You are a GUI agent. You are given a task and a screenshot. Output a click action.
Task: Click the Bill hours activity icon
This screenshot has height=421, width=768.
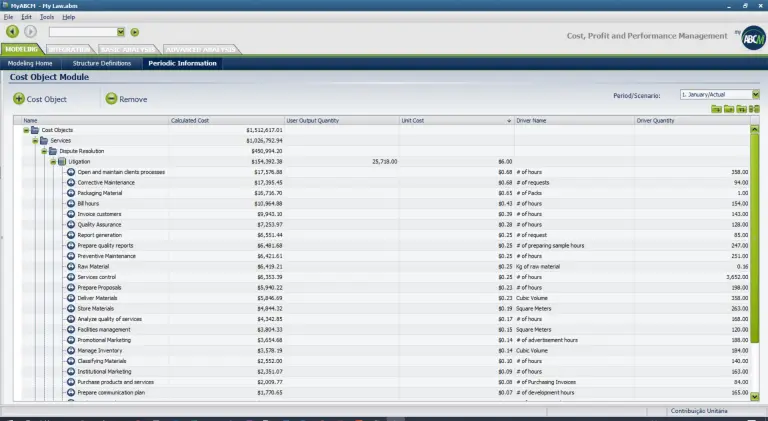pyautogui.click(x=71, y=203)
